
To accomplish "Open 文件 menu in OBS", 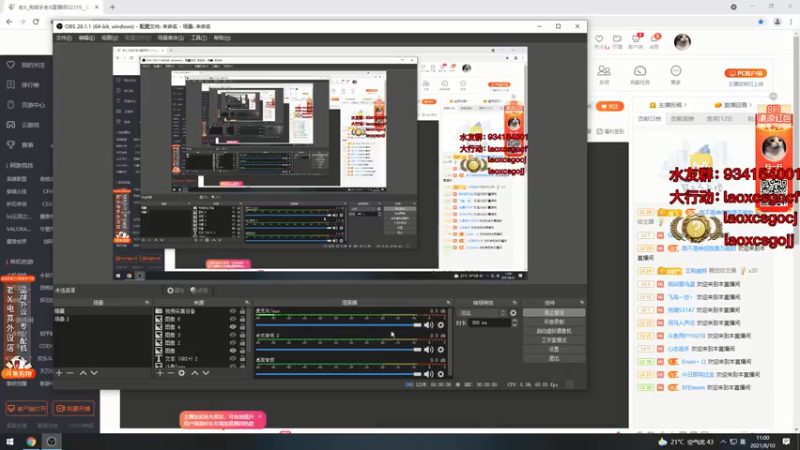I will pyautogui.click(x=64, y=38).
